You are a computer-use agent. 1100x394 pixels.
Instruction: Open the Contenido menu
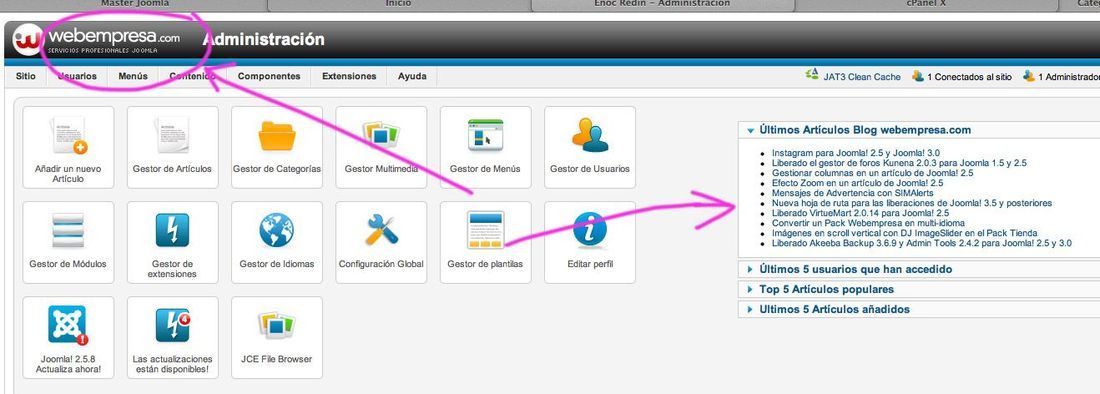point(192,76)
